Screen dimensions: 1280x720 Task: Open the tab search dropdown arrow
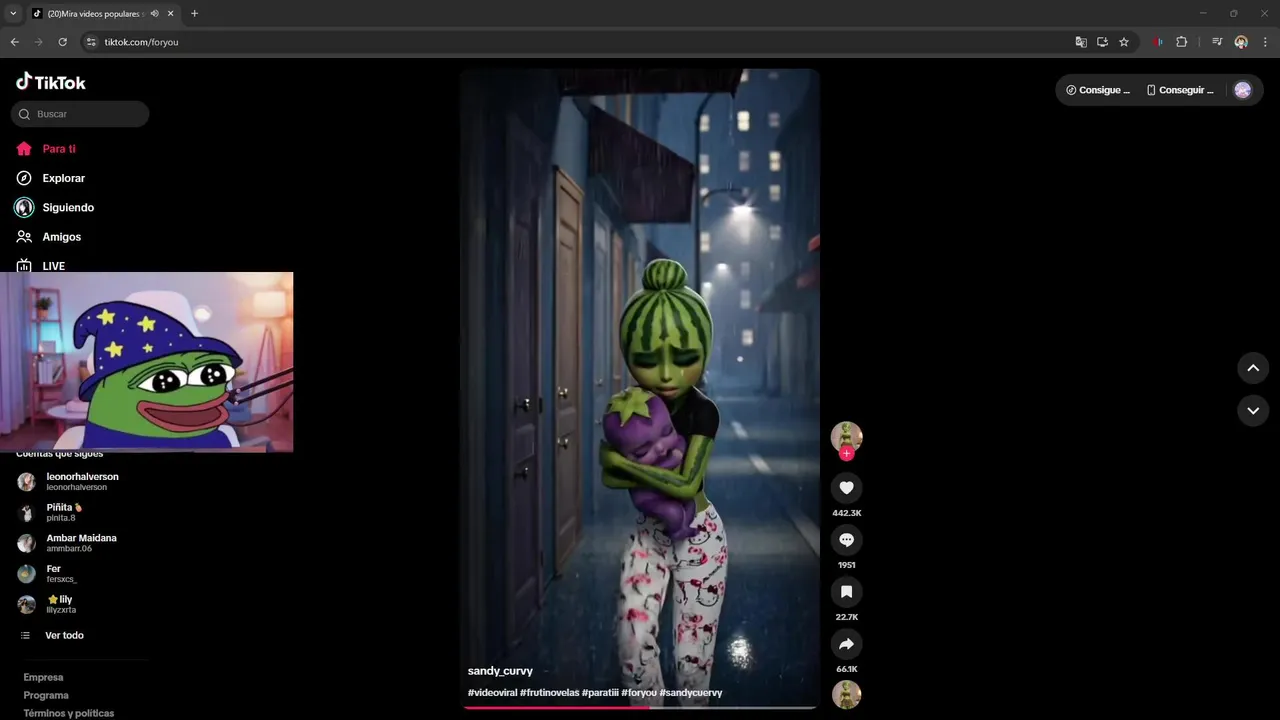(12, 14)
